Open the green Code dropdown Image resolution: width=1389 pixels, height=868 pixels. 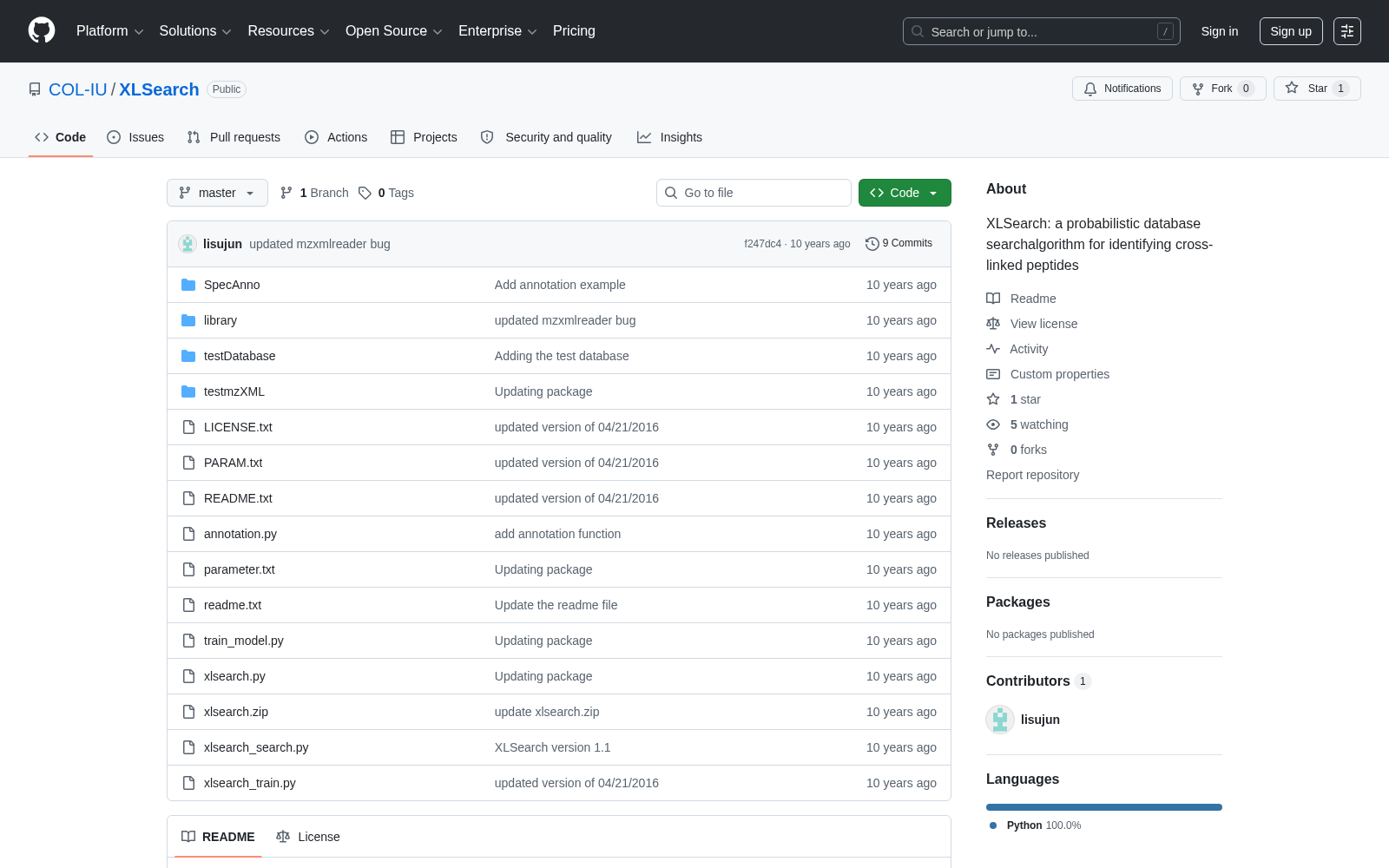pos(905,193)
